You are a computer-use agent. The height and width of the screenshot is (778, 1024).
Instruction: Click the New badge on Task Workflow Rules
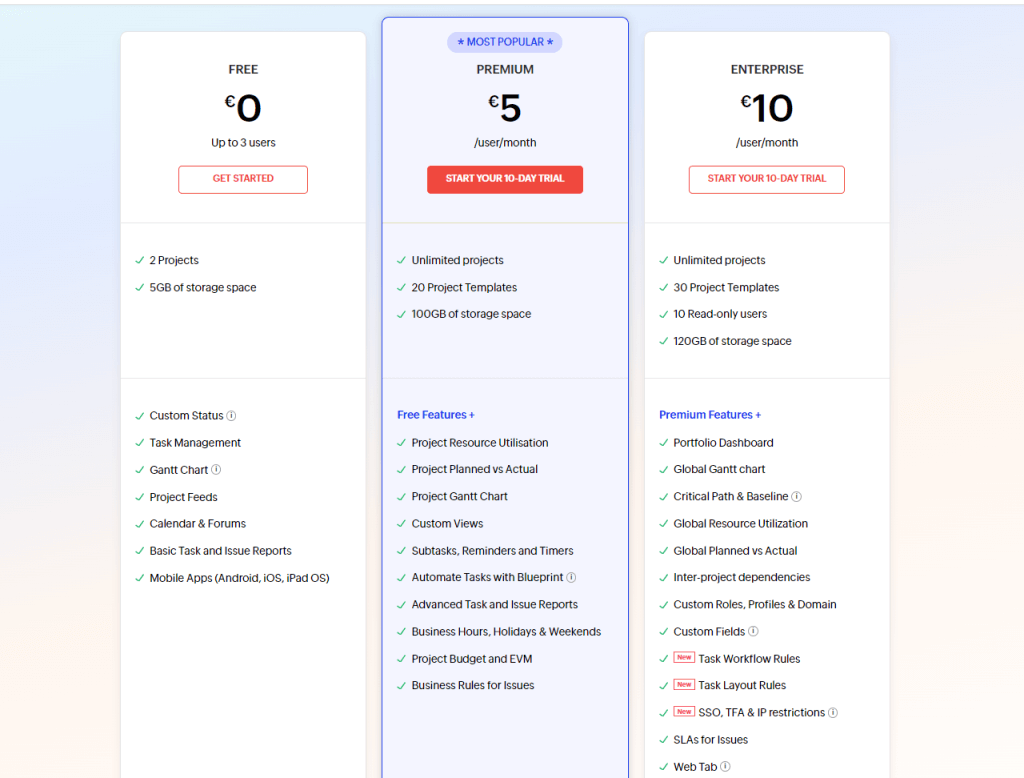point(684,658)
